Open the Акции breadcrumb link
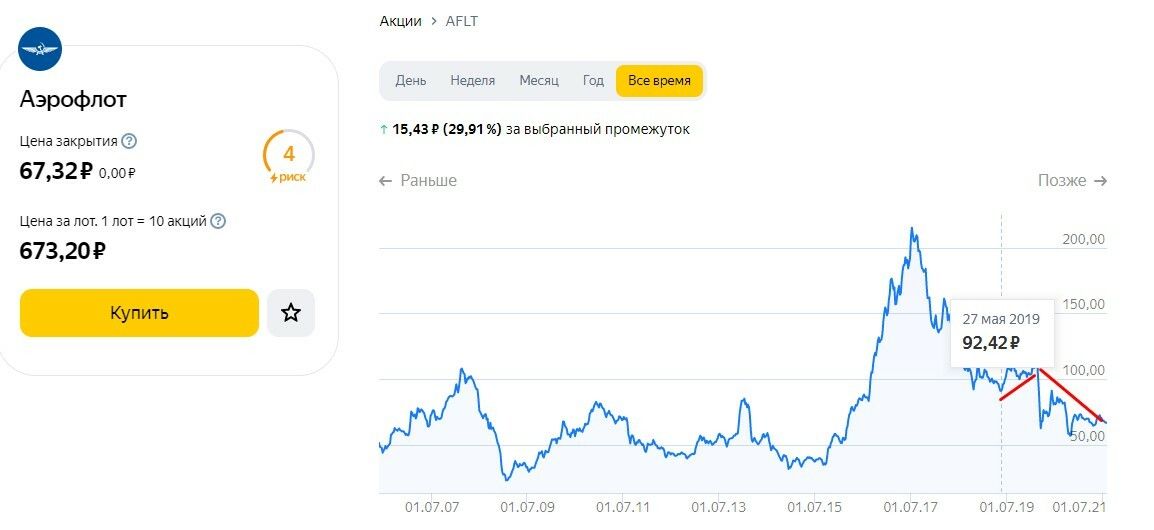1154x530 pixels. coord(400,21)
